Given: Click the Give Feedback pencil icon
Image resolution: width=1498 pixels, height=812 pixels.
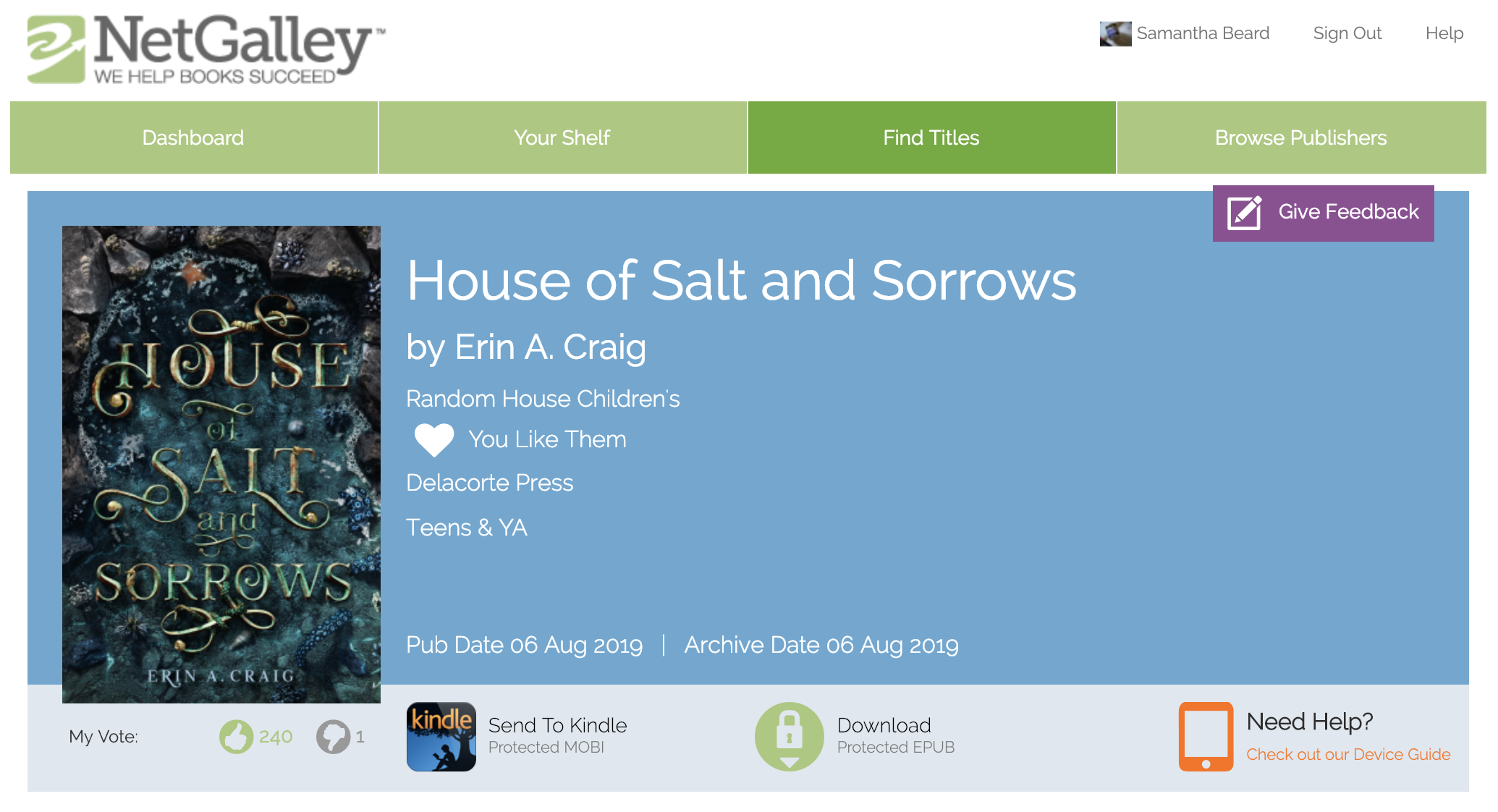Looking at the screenshot, I should (x=1244, y=213).
